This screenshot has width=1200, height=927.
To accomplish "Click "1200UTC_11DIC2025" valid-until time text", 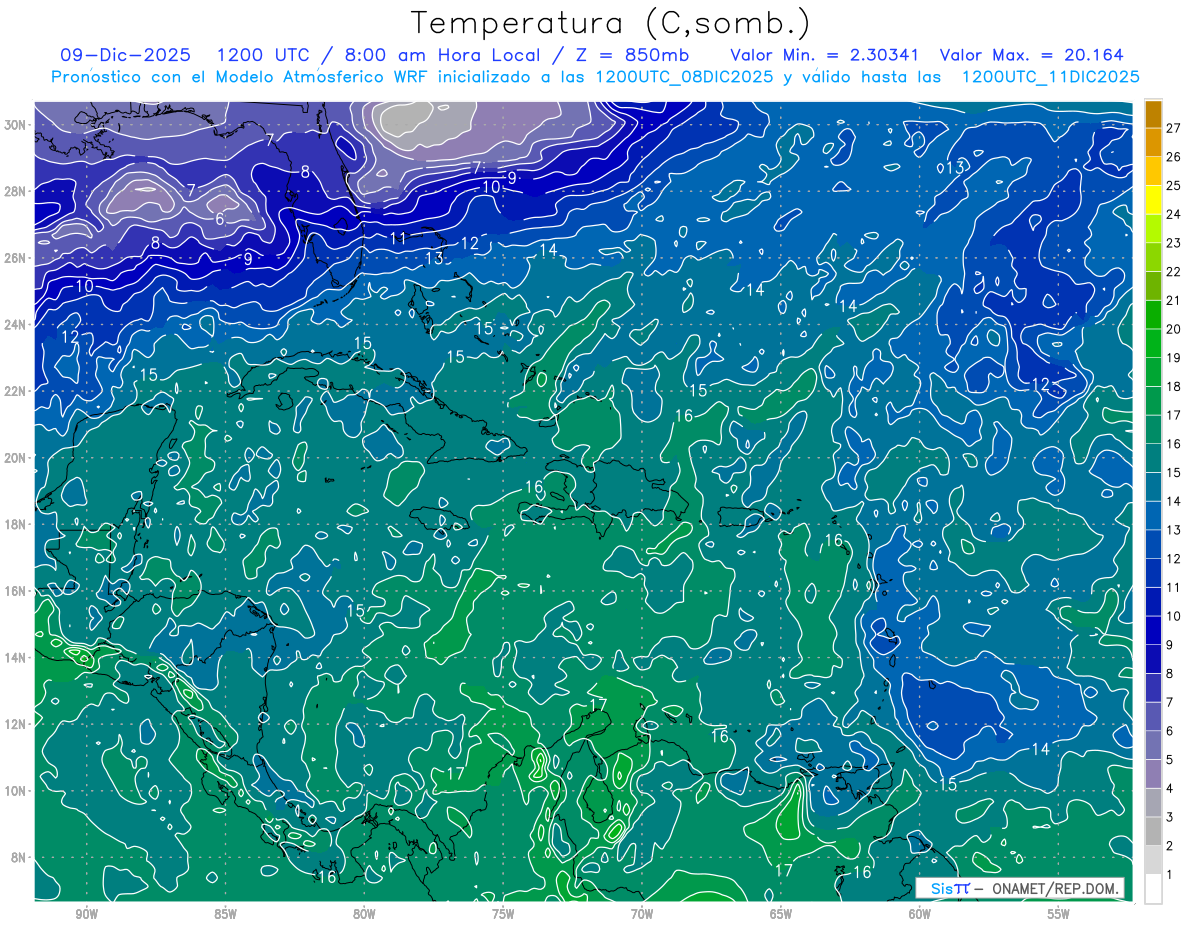I will (1050, 77).
